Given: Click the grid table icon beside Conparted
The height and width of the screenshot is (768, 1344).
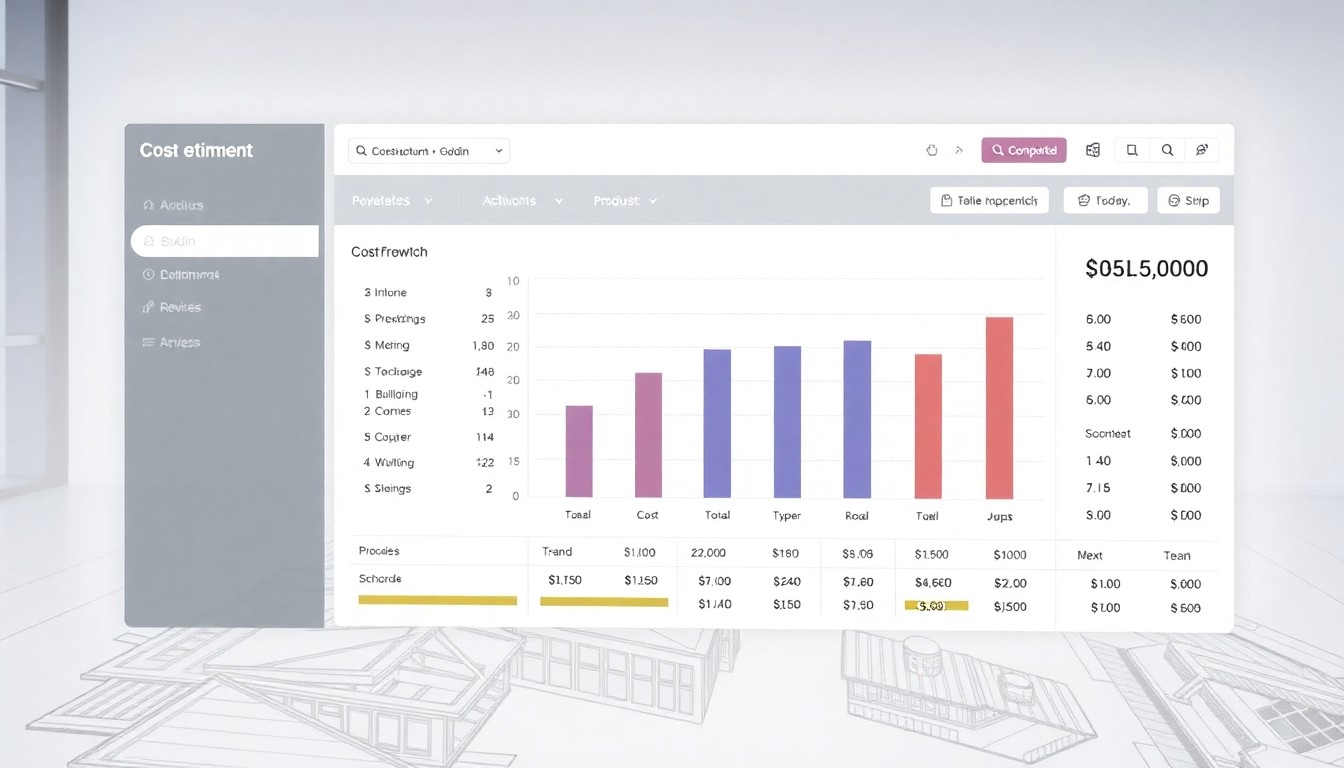Looking at the screenshot, I should [1093, 150].
